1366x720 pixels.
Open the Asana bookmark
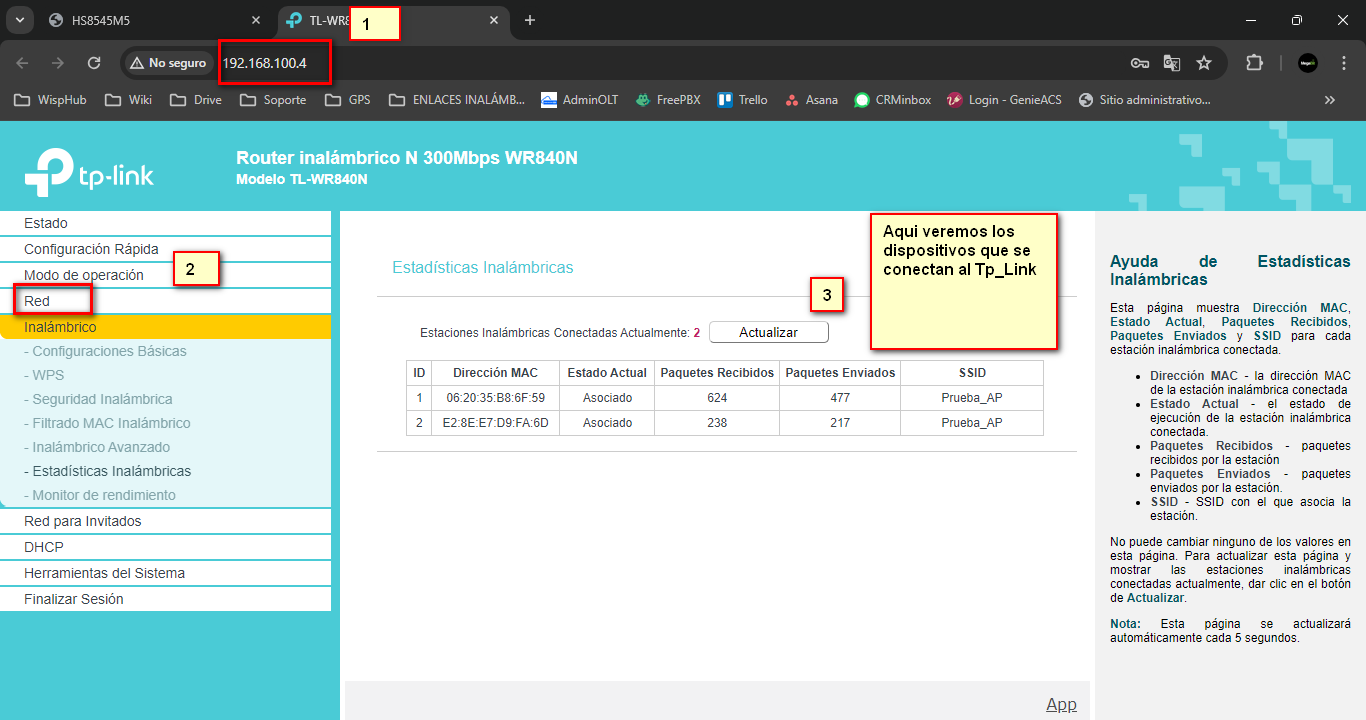coord(812,100)
